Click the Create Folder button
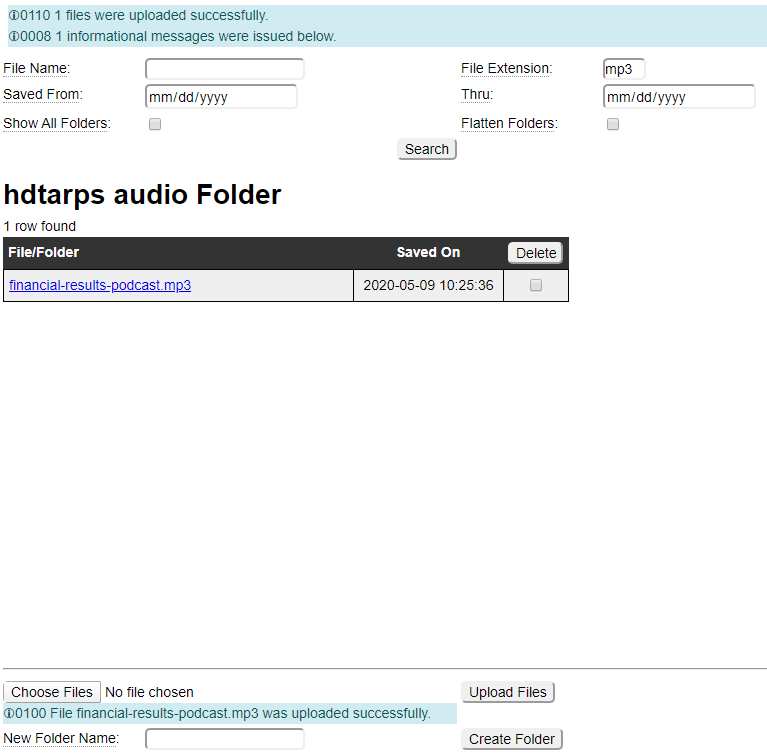This screenshot has width=767, height=756. coord(512,739)
